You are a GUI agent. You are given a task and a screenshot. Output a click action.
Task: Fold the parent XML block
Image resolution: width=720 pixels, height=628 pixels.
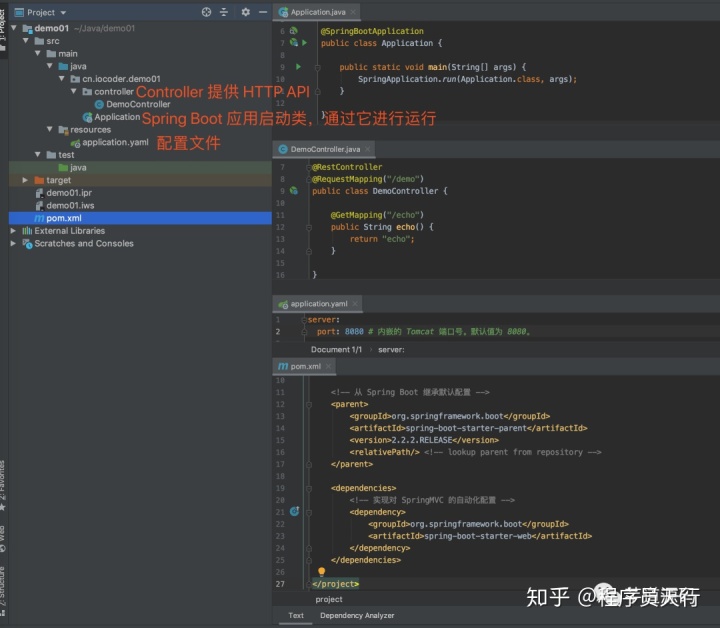309,404
